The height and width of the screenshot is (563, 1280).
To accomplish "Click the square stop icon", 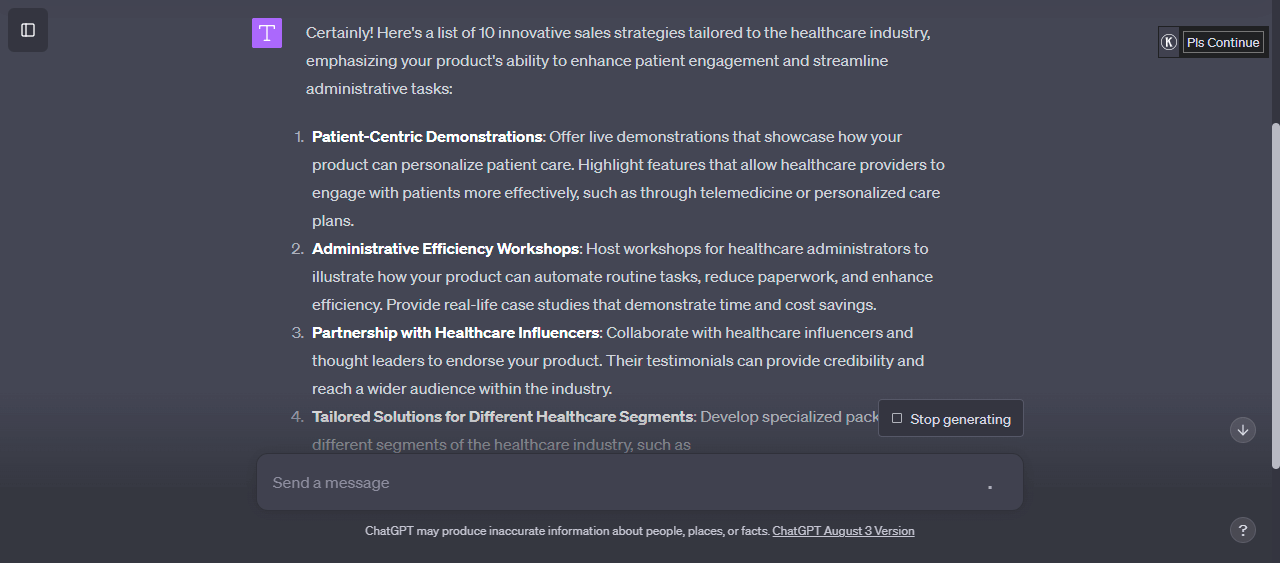I will pyautogui.click(x=897, y=419).
